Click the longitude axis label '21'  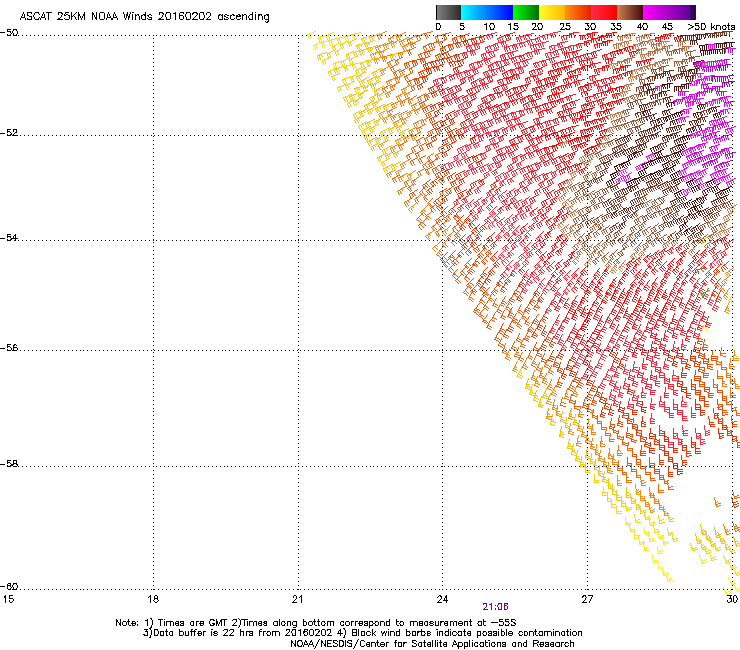(x=297, y=599)
